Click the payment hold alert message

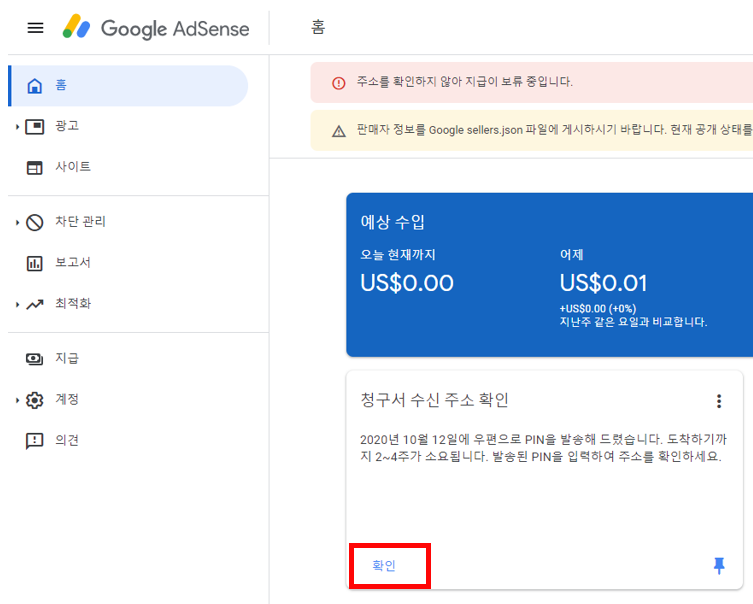[464, 82]
